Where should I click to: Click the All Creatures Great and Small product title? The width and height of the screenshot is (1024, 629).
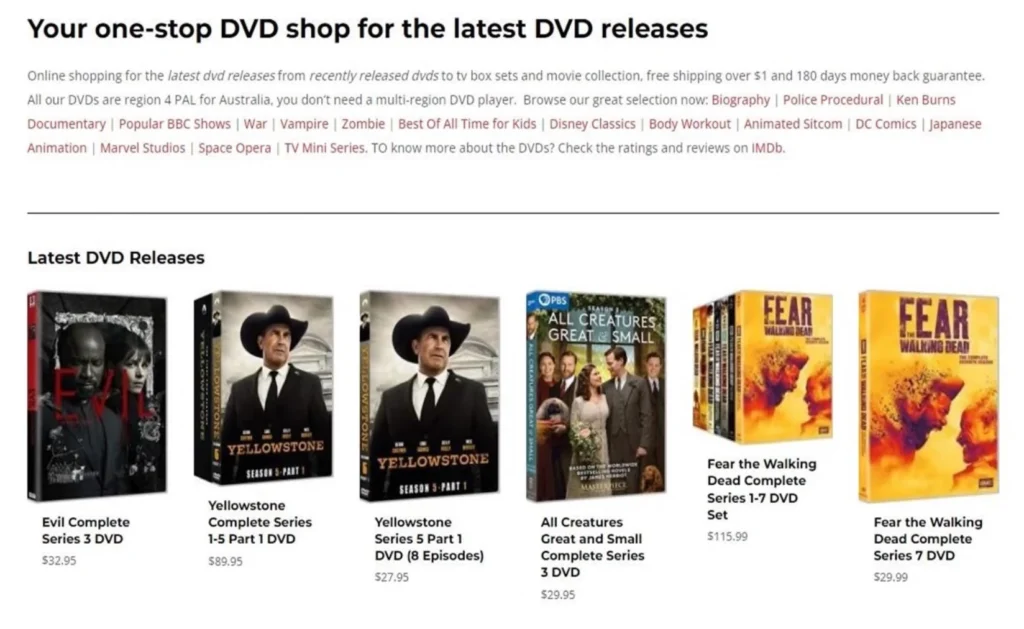coord(592,547)
